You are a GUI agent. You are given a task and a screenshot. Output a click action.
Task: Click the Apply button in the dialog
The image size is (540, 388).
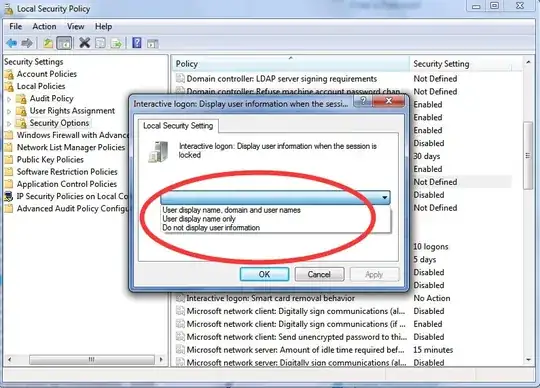[374, 274]
